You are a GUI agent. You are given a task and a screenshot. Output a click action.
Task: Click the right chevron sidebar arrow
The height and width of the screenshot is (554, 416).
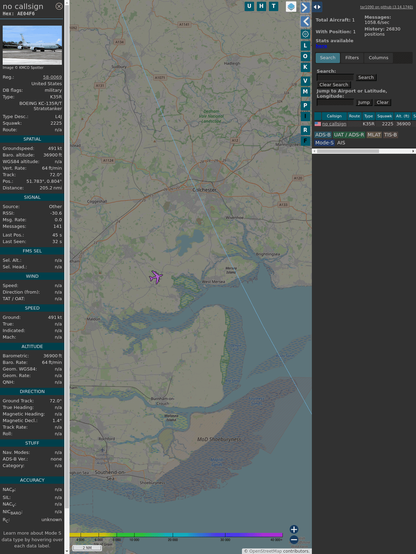coord(305,7)
